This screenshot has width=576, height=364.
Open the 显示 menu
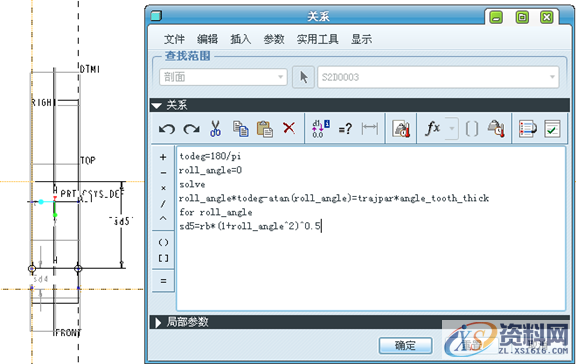click(361, 39)
